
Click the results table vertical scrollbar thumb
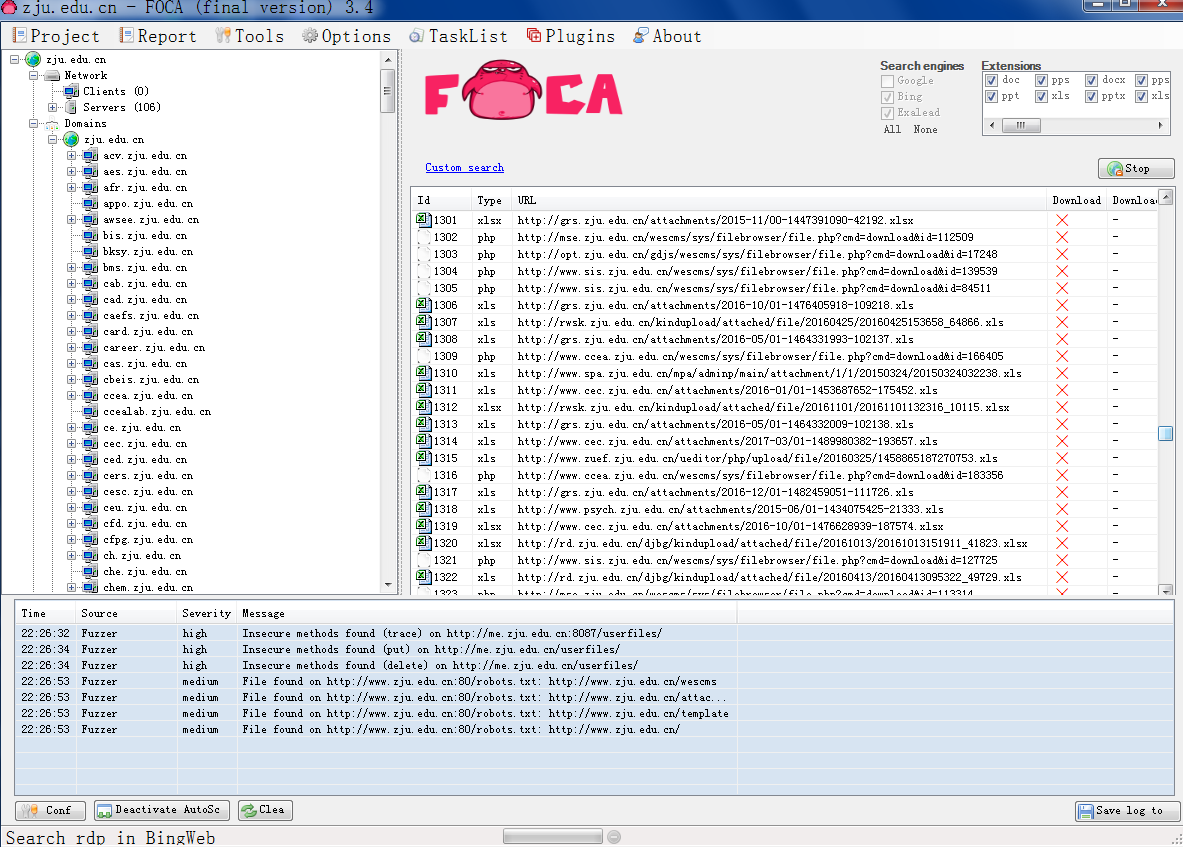[x=1166, y=434]
